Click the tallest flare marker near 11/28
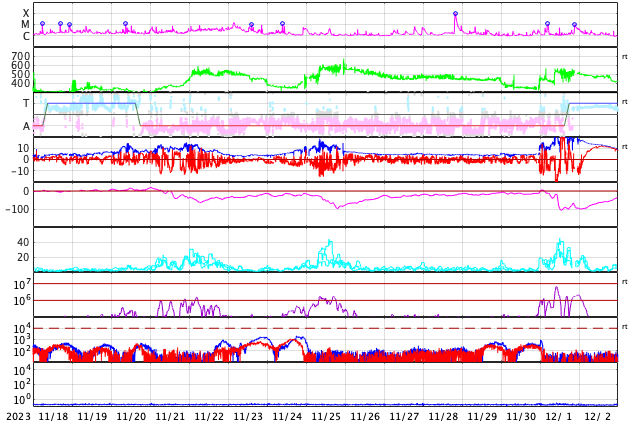The width and height of the screenshot is (634, 424). 455,14
